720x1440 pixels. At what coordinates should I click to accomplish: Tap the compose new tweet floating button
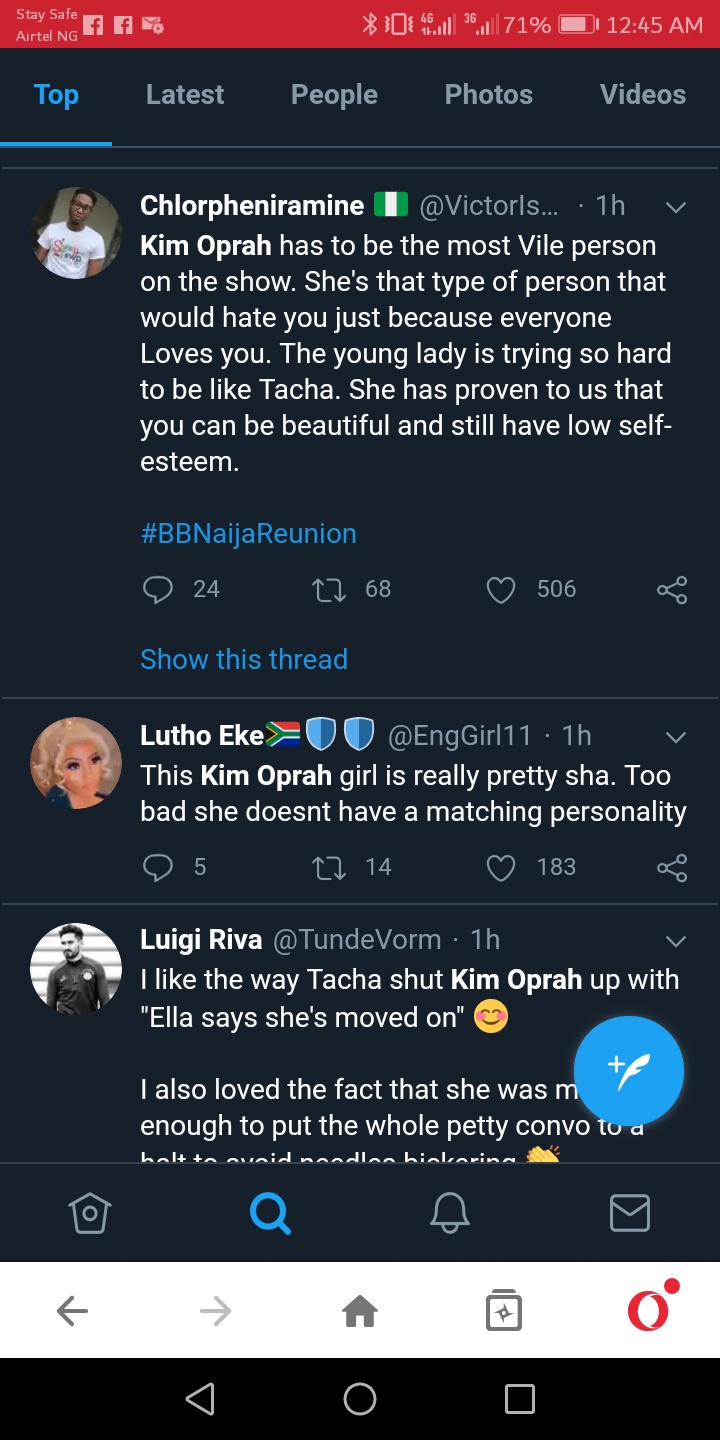(x=629, y=1071)
